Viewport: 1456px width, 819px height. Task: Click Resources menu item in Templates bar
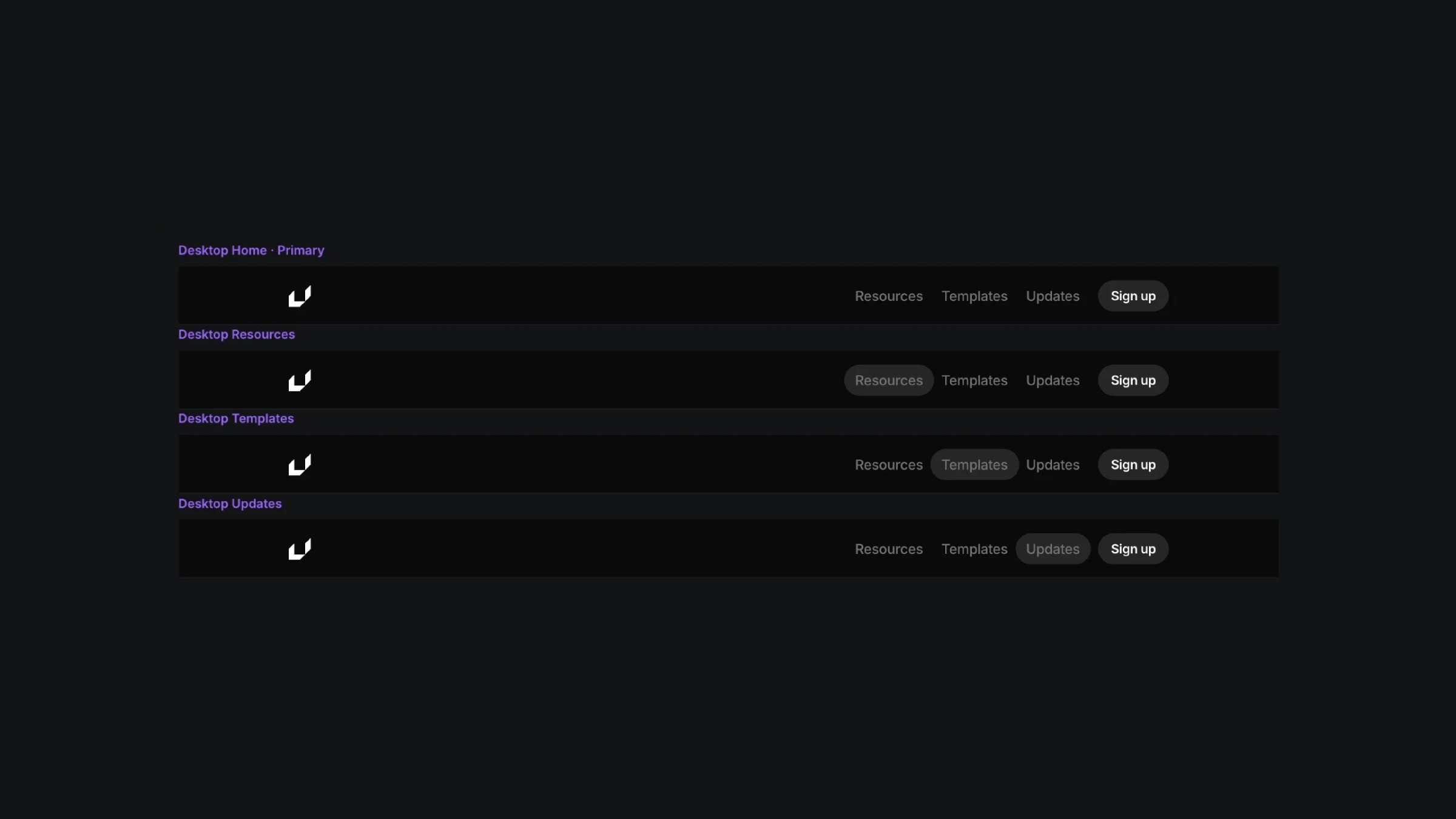[888, 464]
